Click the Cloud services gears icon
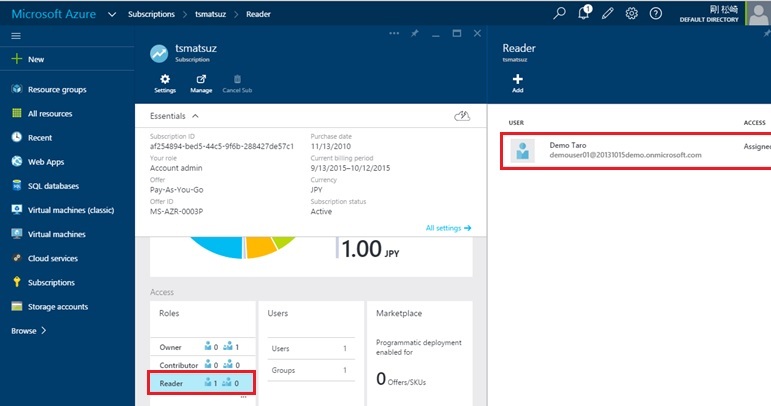 pos(17,258)
